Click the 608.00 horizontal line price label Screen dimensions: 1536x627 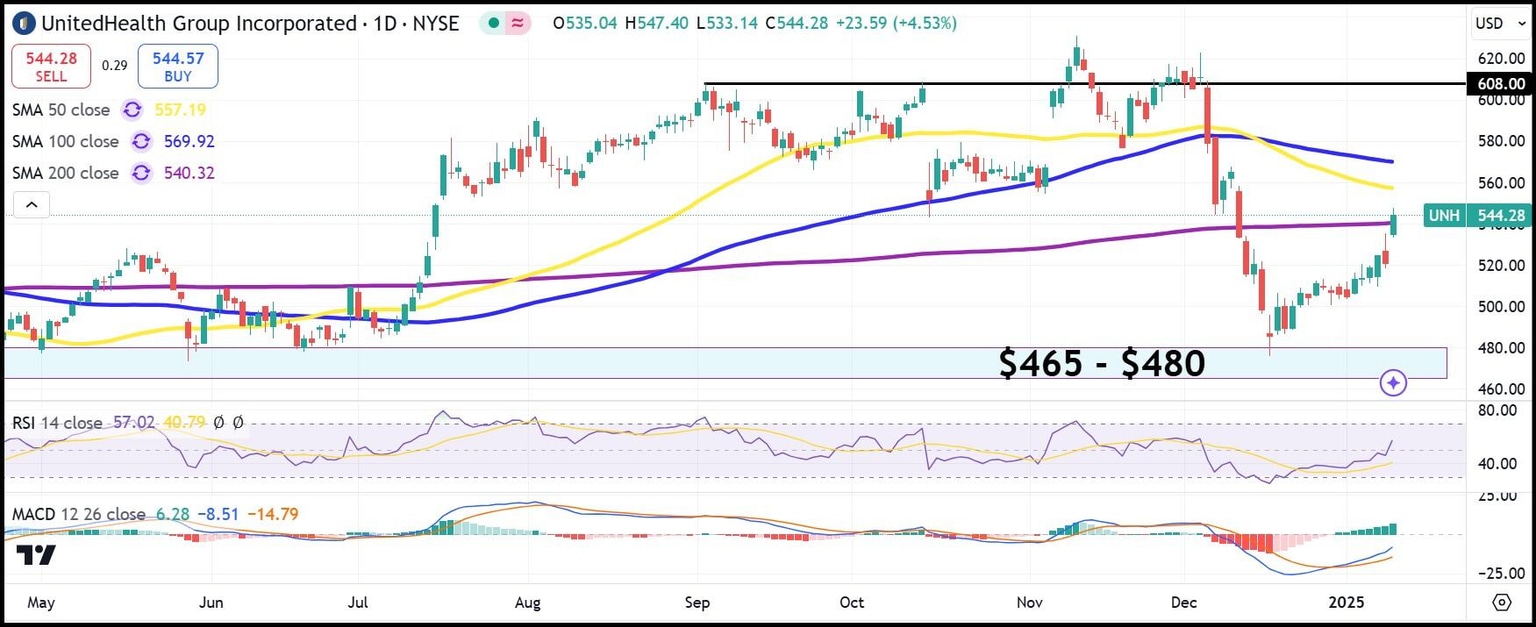click(x=1500, y=84)
